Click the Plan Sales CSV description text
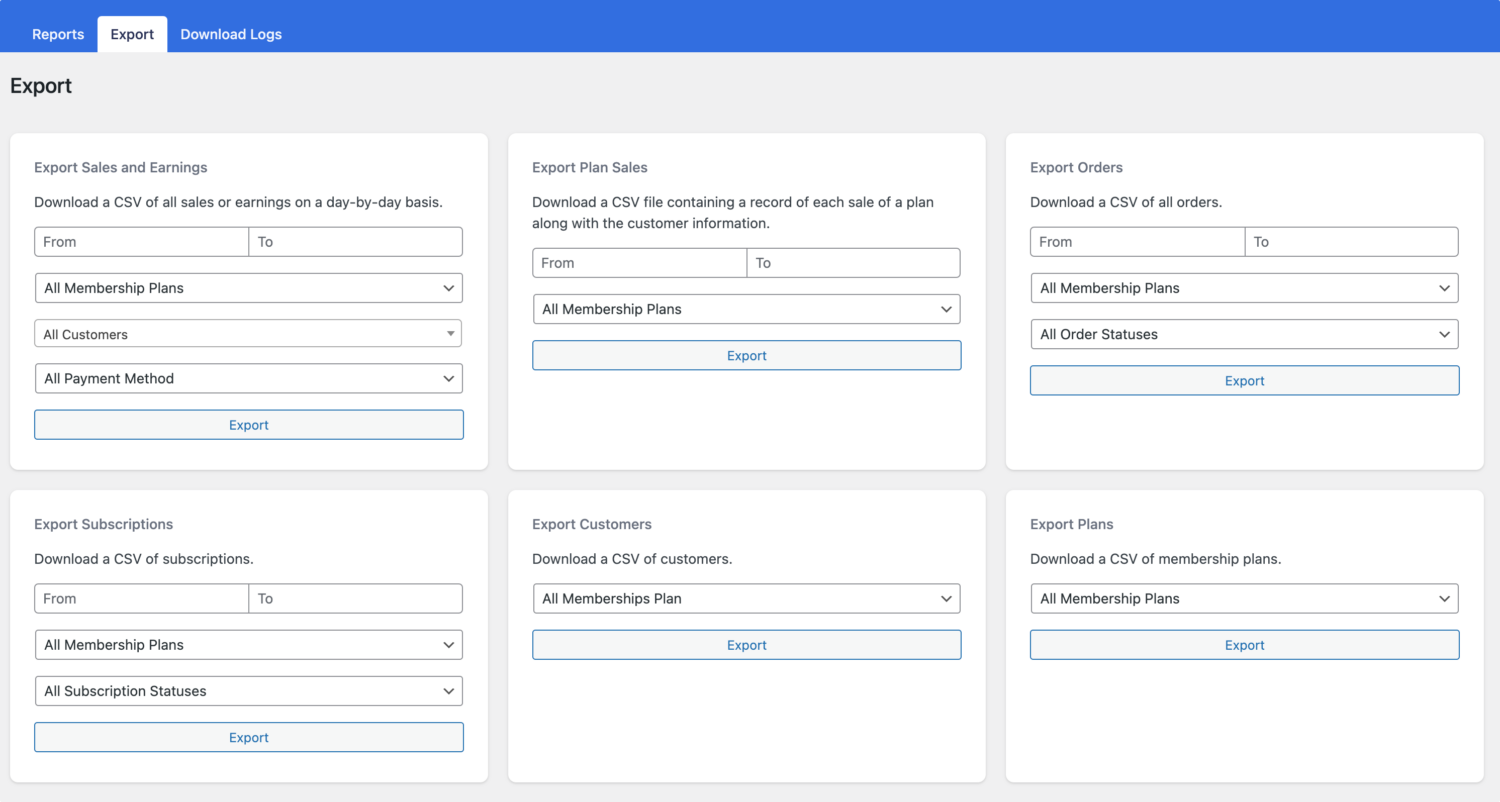The height and width of the screenshot is (802, 1500). [x=733, y=213]
